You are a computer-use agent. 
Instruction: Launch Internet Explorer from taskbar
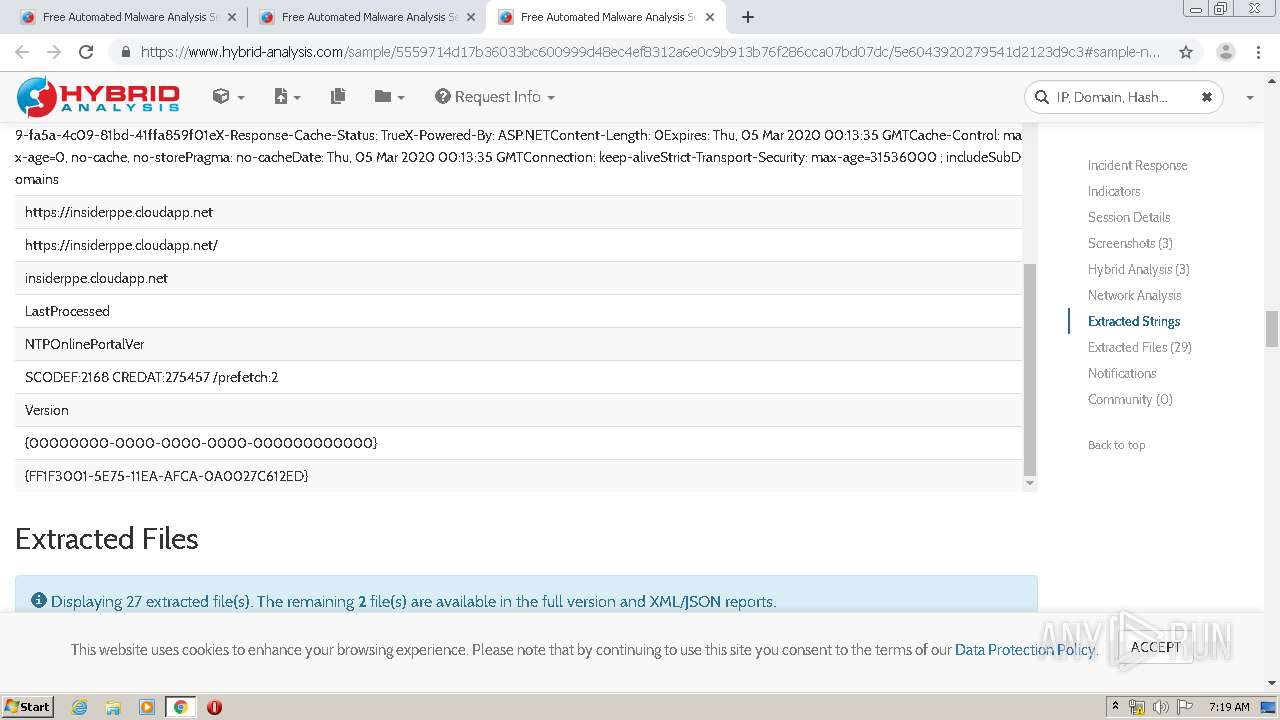point(79,707)
